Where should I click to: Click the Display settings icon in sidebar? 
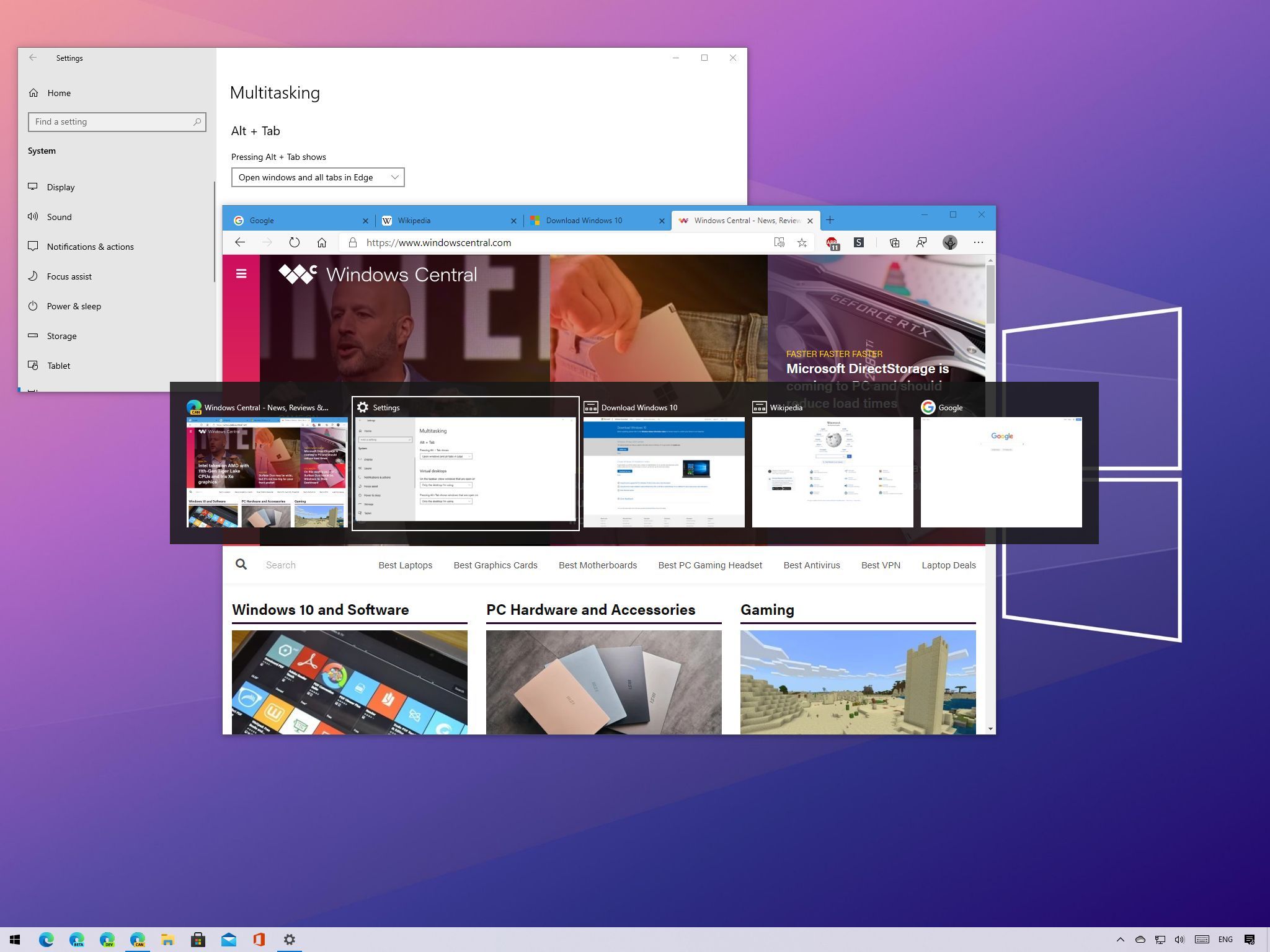(x=32, y=187)
